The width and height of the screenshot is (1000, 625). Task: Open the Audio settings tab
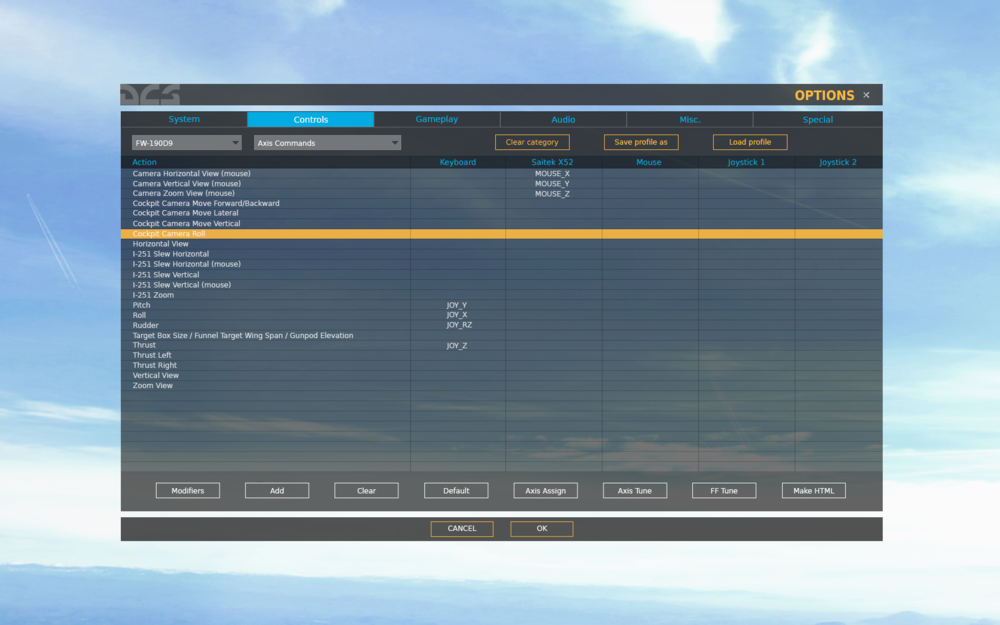[563, 119]
